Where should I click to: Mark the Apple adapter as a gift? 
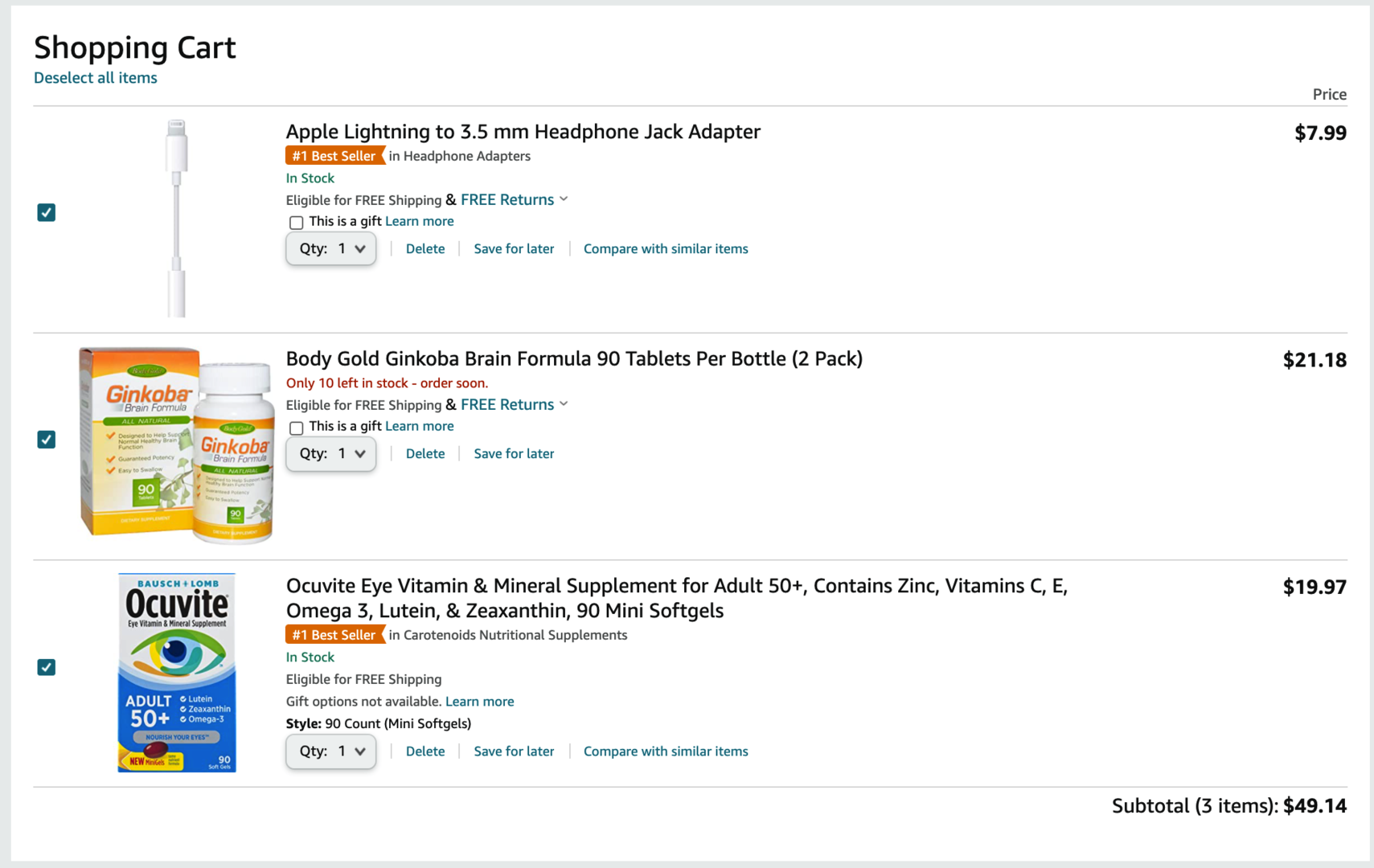(x=297, y=223)
